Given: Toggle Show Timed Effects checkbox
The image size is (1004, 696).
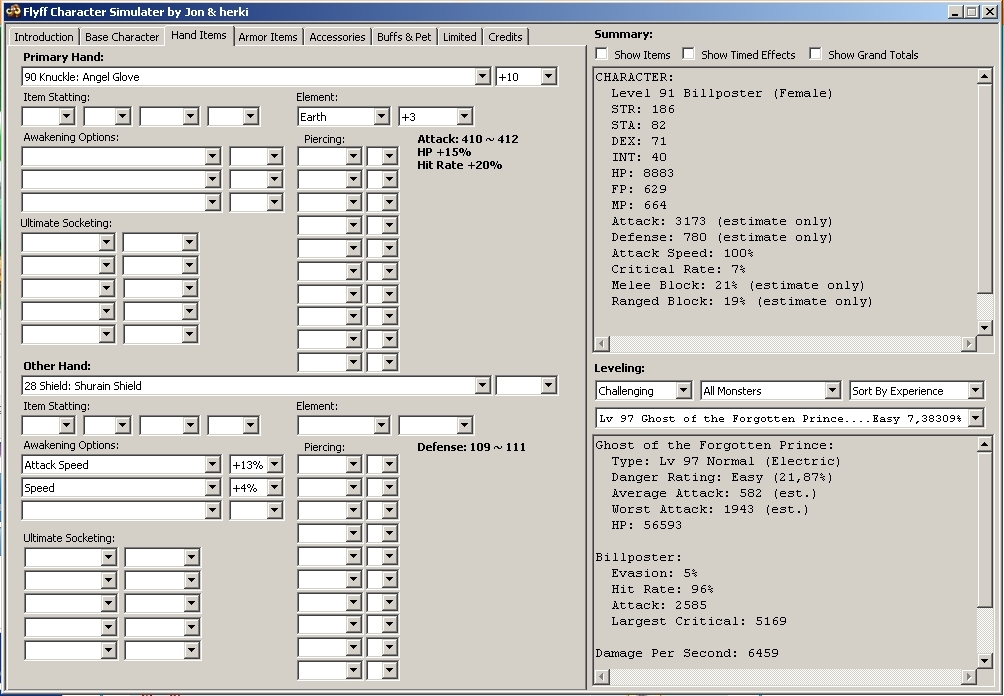Looking at the screenshot, I should click(688, 54).
